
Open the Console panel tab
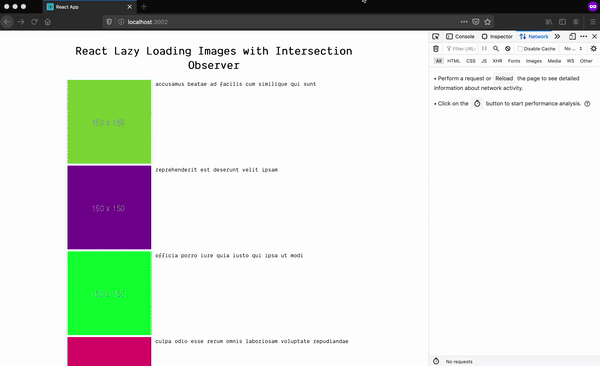click(x=460, y=36)
